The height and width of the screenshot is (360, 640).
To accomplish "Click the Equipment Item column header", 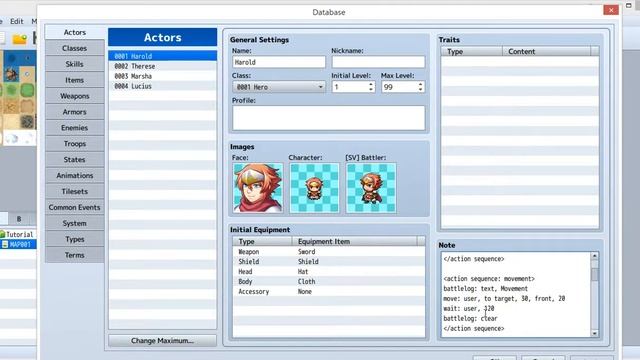I will coord(355,241).
